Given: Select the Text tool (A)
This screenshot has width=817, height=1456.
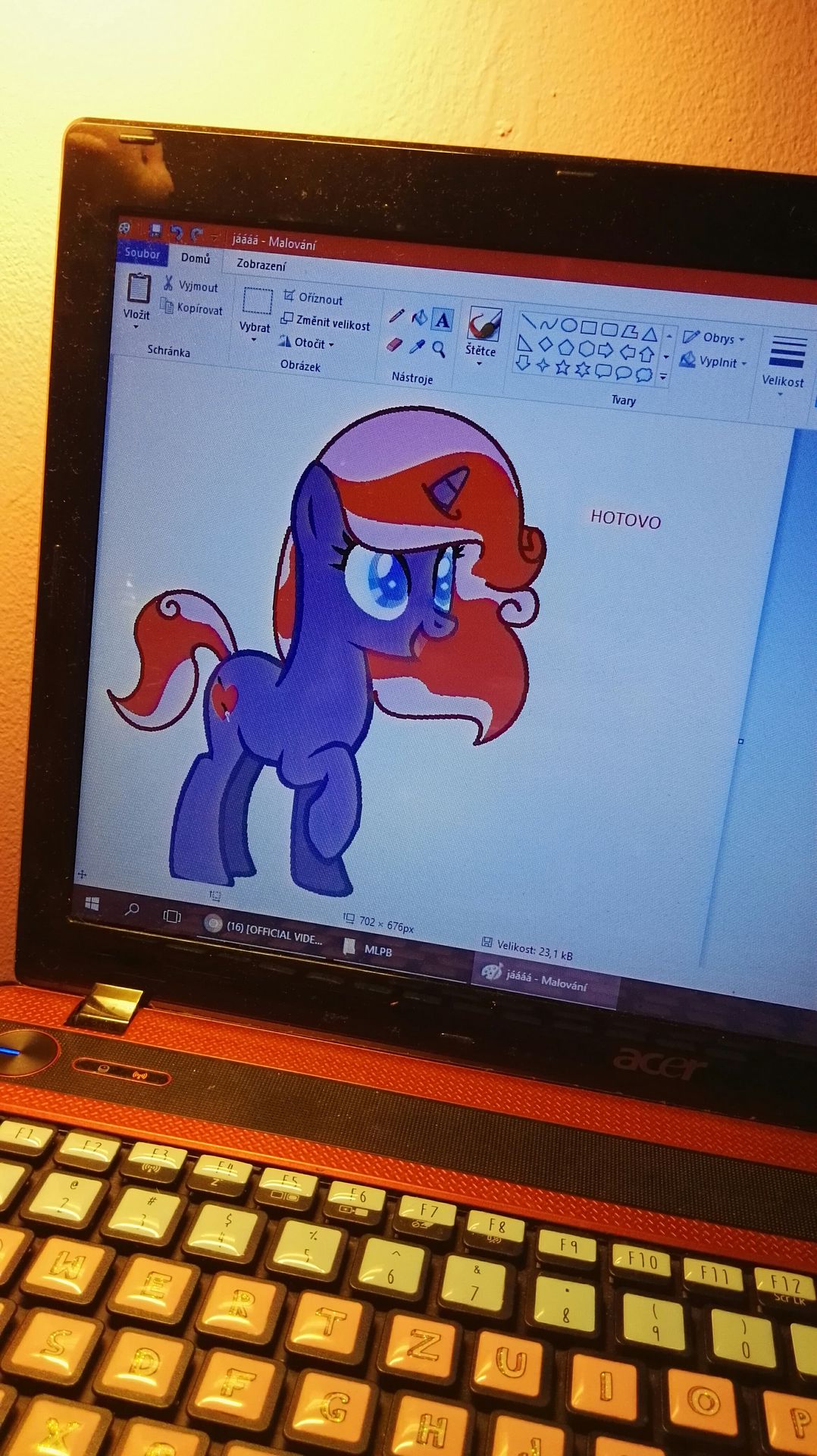Looking at the screenshot, I should pos(443,320).
